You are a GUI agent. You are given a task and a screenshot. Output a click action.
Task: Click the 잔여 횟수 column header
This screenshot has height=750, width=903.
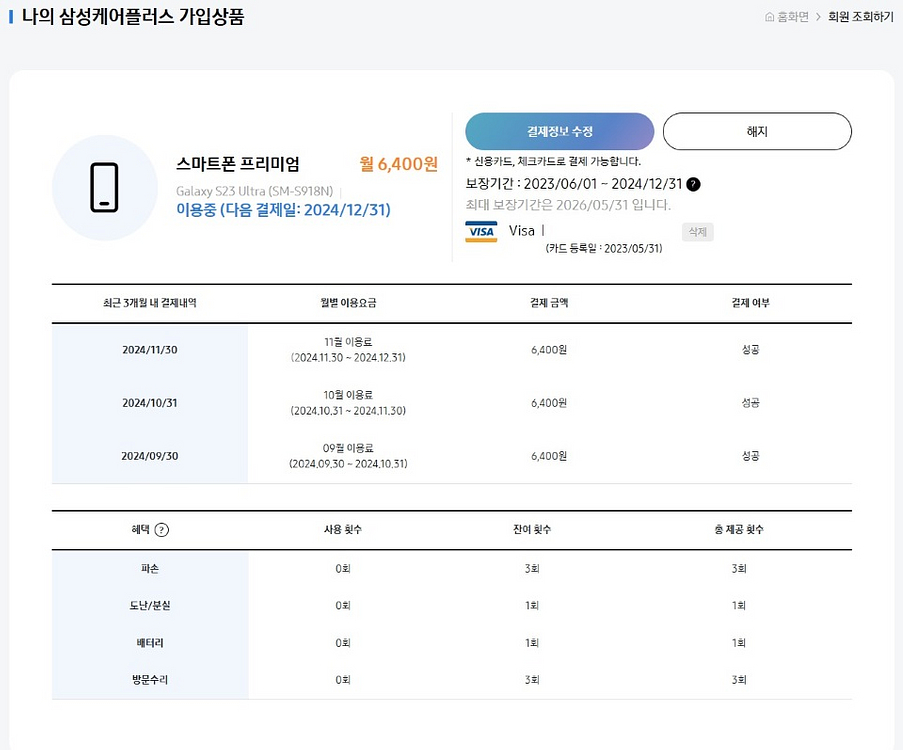[x=532, y=529]
